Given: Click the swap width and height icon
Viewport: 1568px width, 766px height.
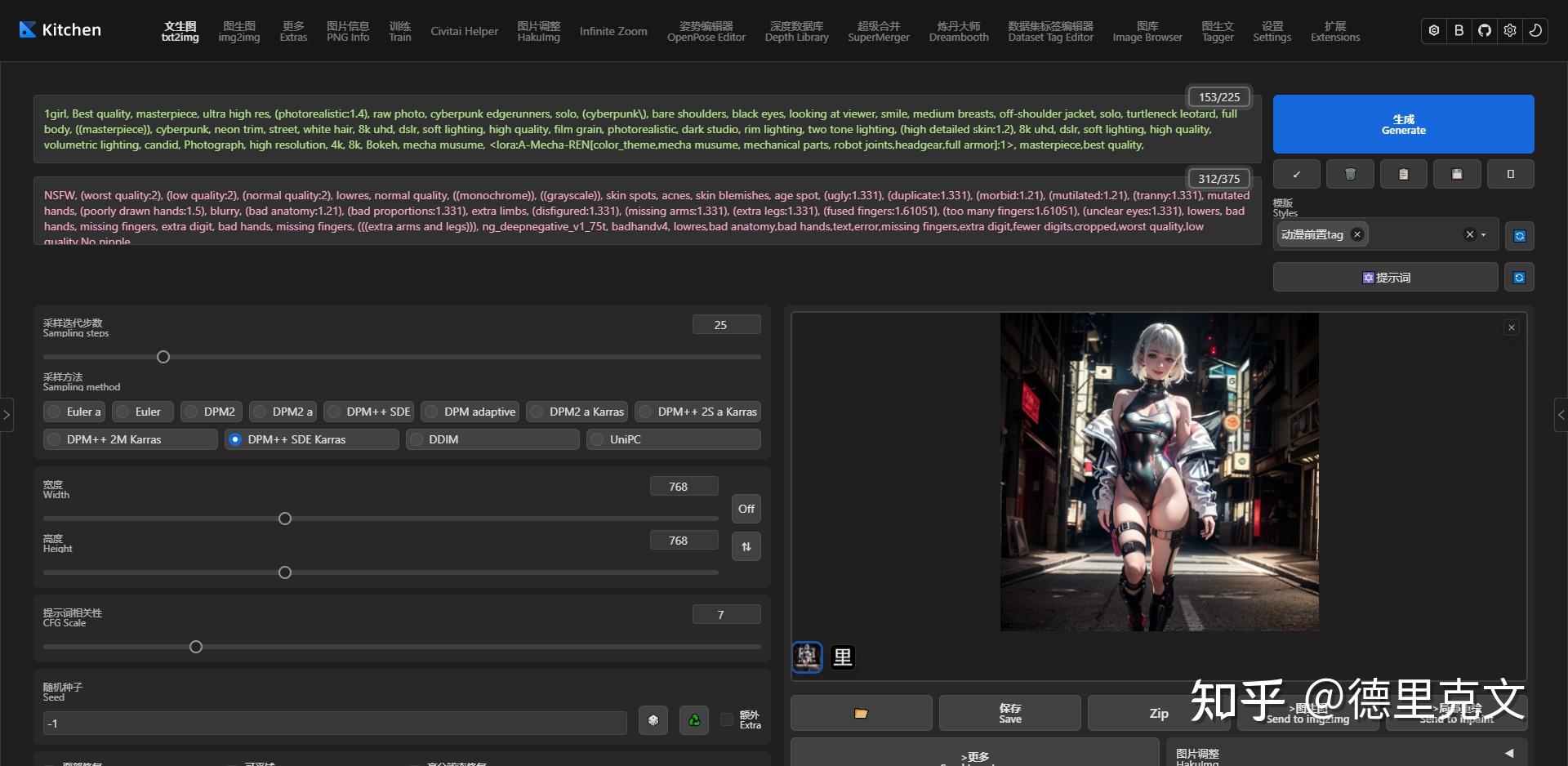Looking at the screenshot, I should click(x=746, y=546).
